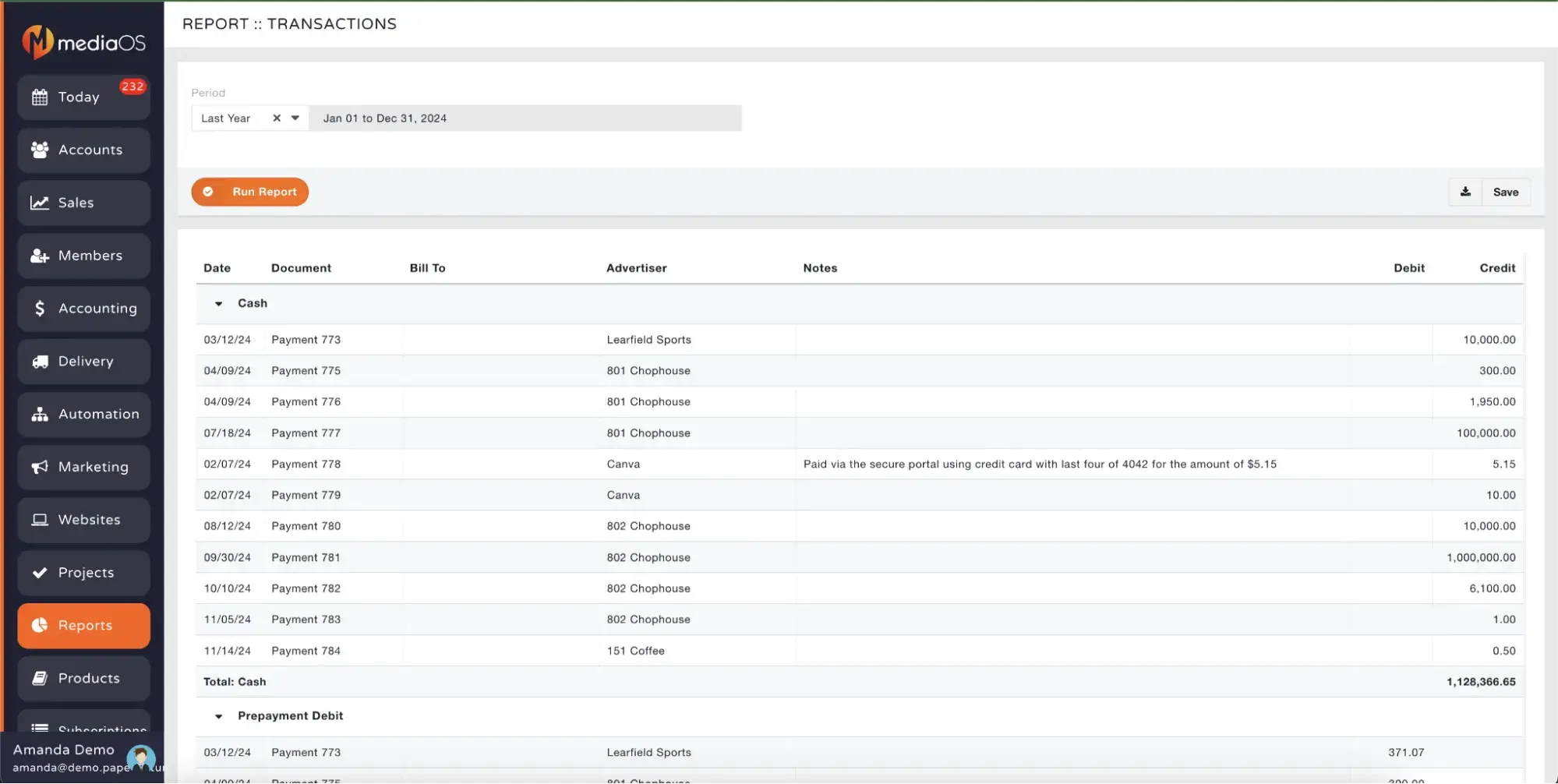Select the Sales chart icon

click(x=39, y=202)
